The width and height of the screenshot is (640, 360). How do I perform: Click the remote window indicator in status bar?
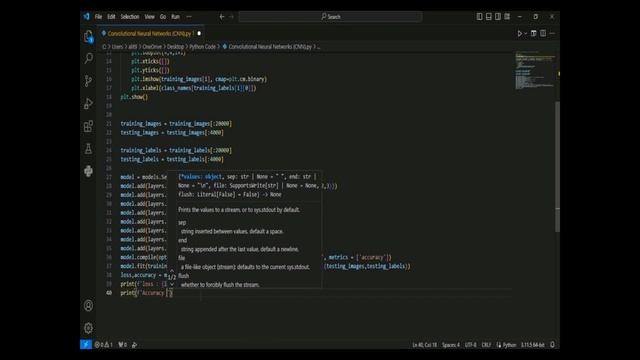click(86, 345)
